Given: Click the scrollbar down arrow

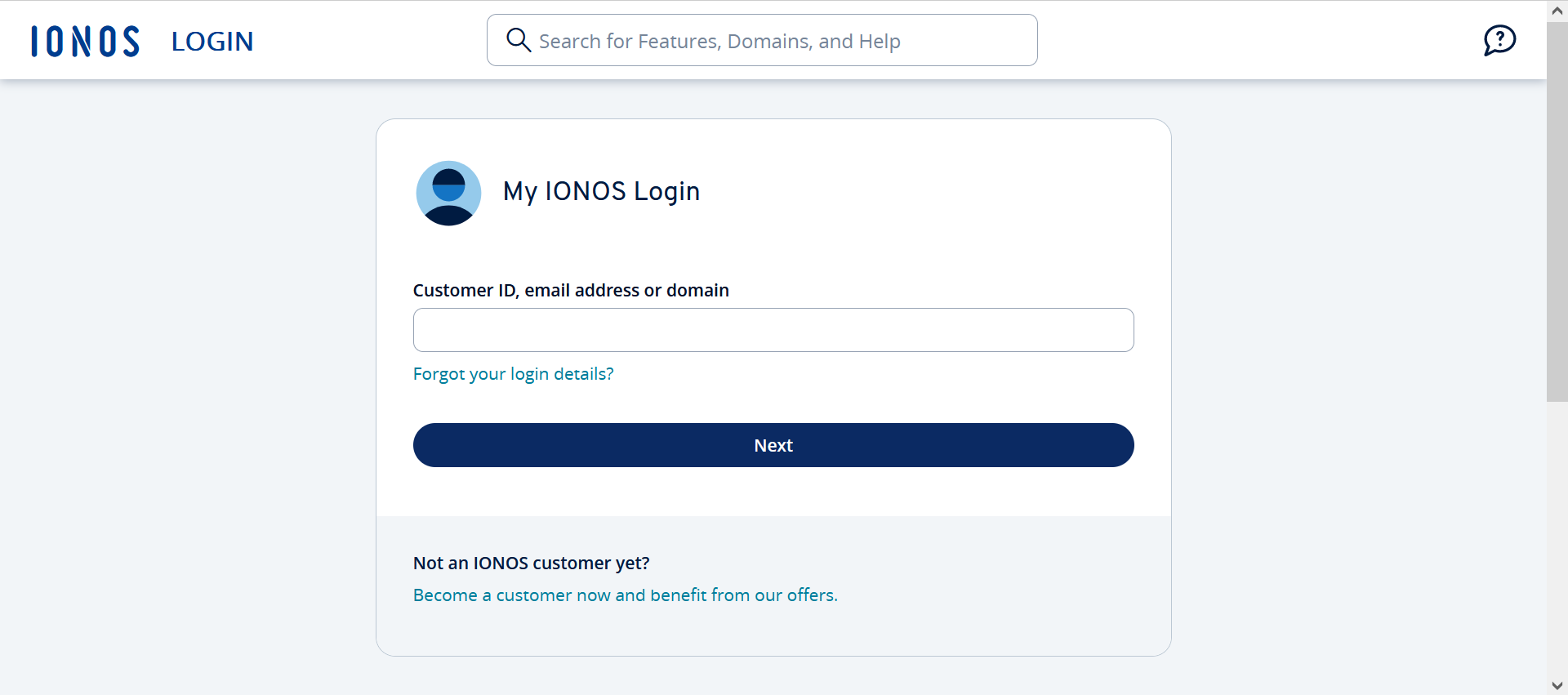Looking at the screenshot, I should point(1557,685).
